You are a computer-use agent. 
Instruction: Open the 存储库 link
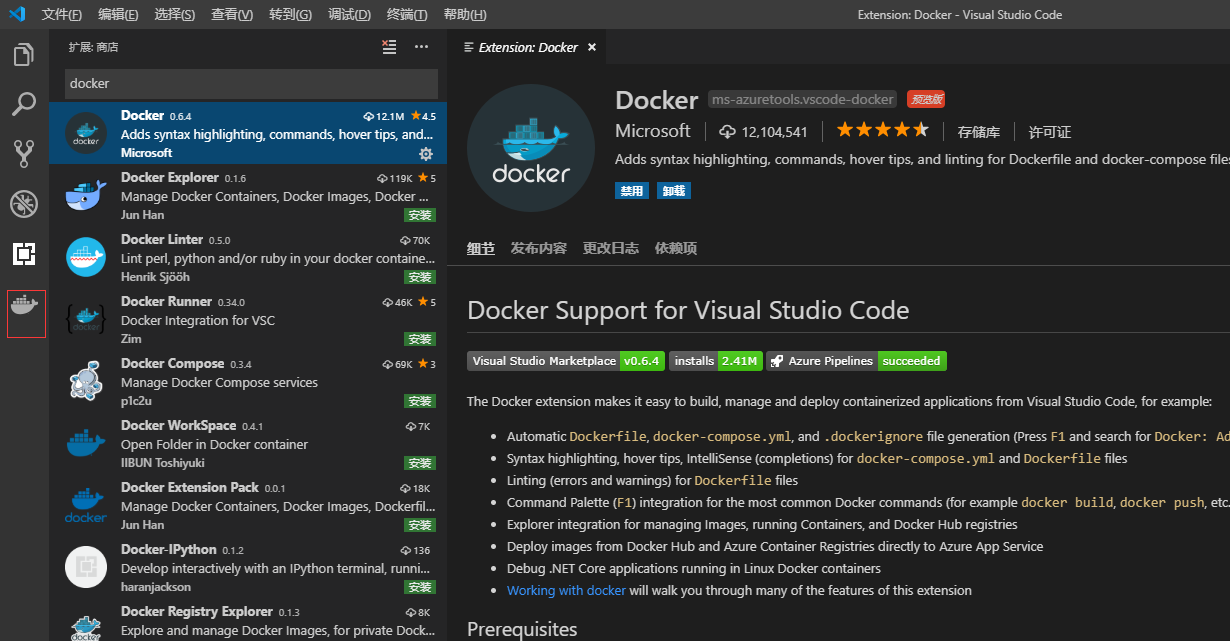[978, 131]
